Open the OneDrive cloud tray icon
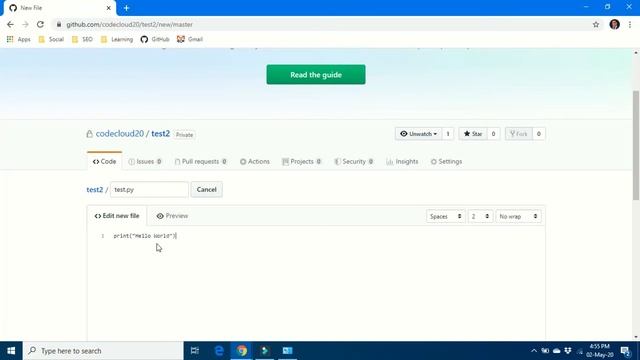Image resolution: width=640 pixels, height=360 pixels. [x=556, y=351]
